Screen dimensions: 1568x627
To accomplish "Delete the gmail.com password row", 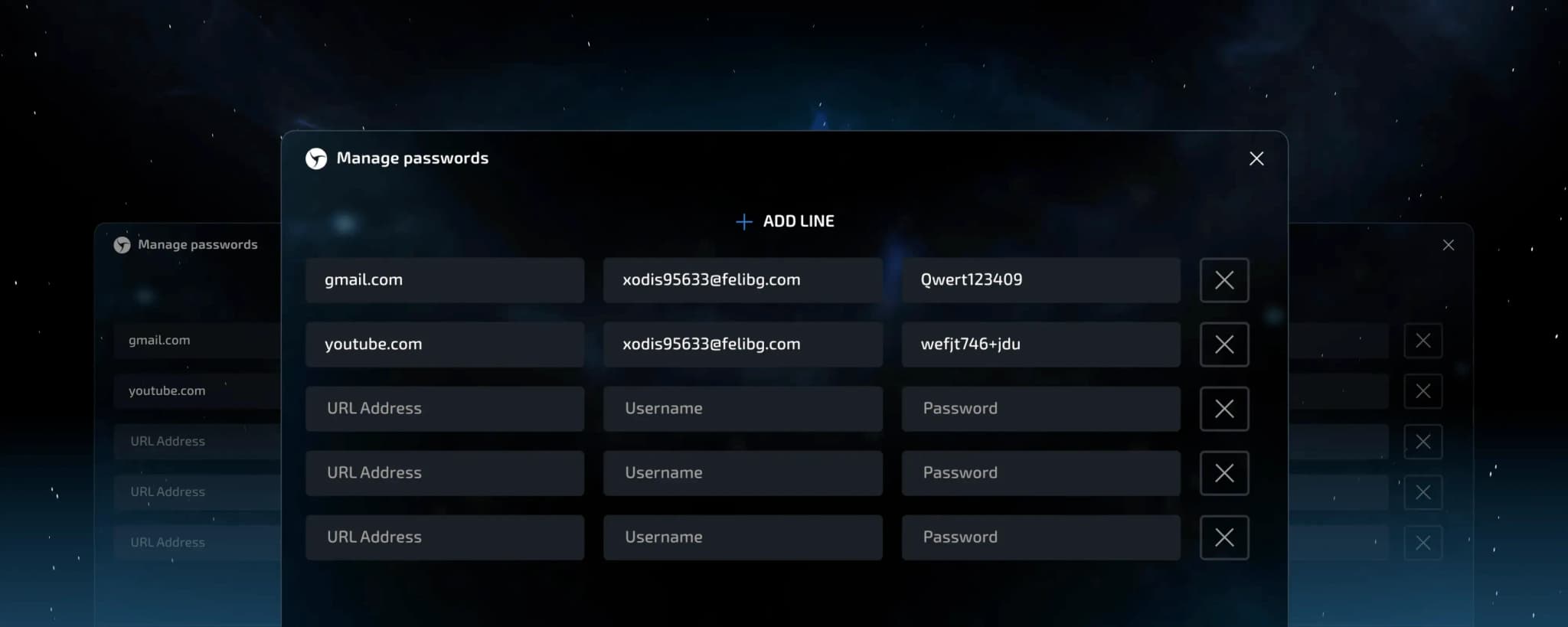I will [x=1223, y=280].
